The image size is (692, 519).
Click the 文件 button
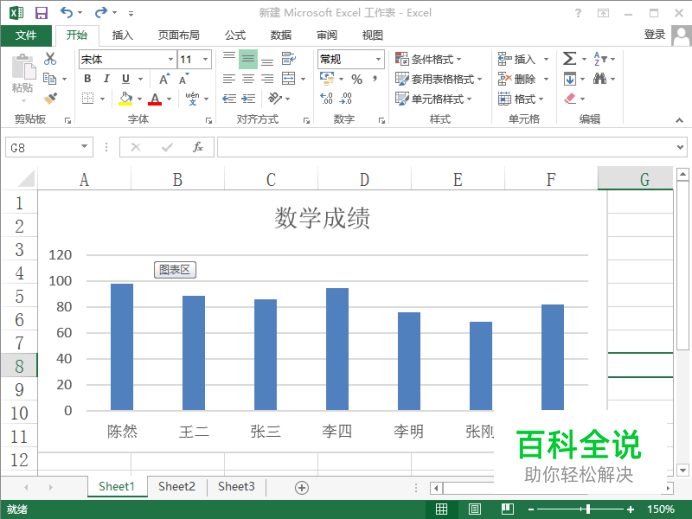[x=26, y=35]
